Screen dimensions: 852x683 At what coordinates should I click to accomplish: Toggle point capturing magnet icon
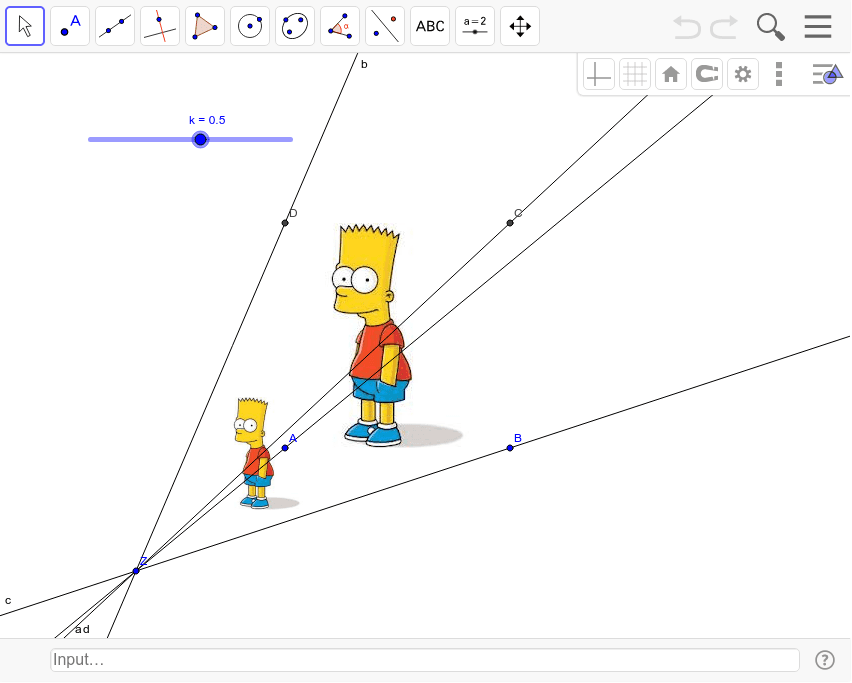pos(707,74)
